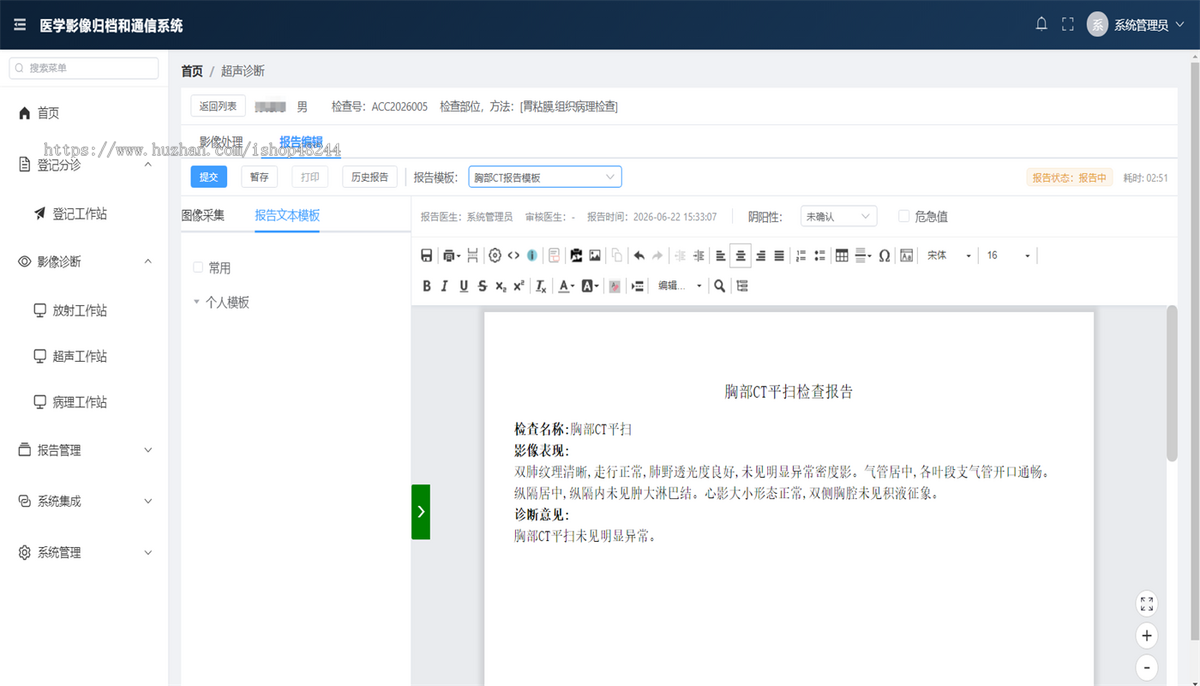Toggle bold formatting
This screenshot has width=1200, height=686.
pyautogui.click(x=427, y=286)
